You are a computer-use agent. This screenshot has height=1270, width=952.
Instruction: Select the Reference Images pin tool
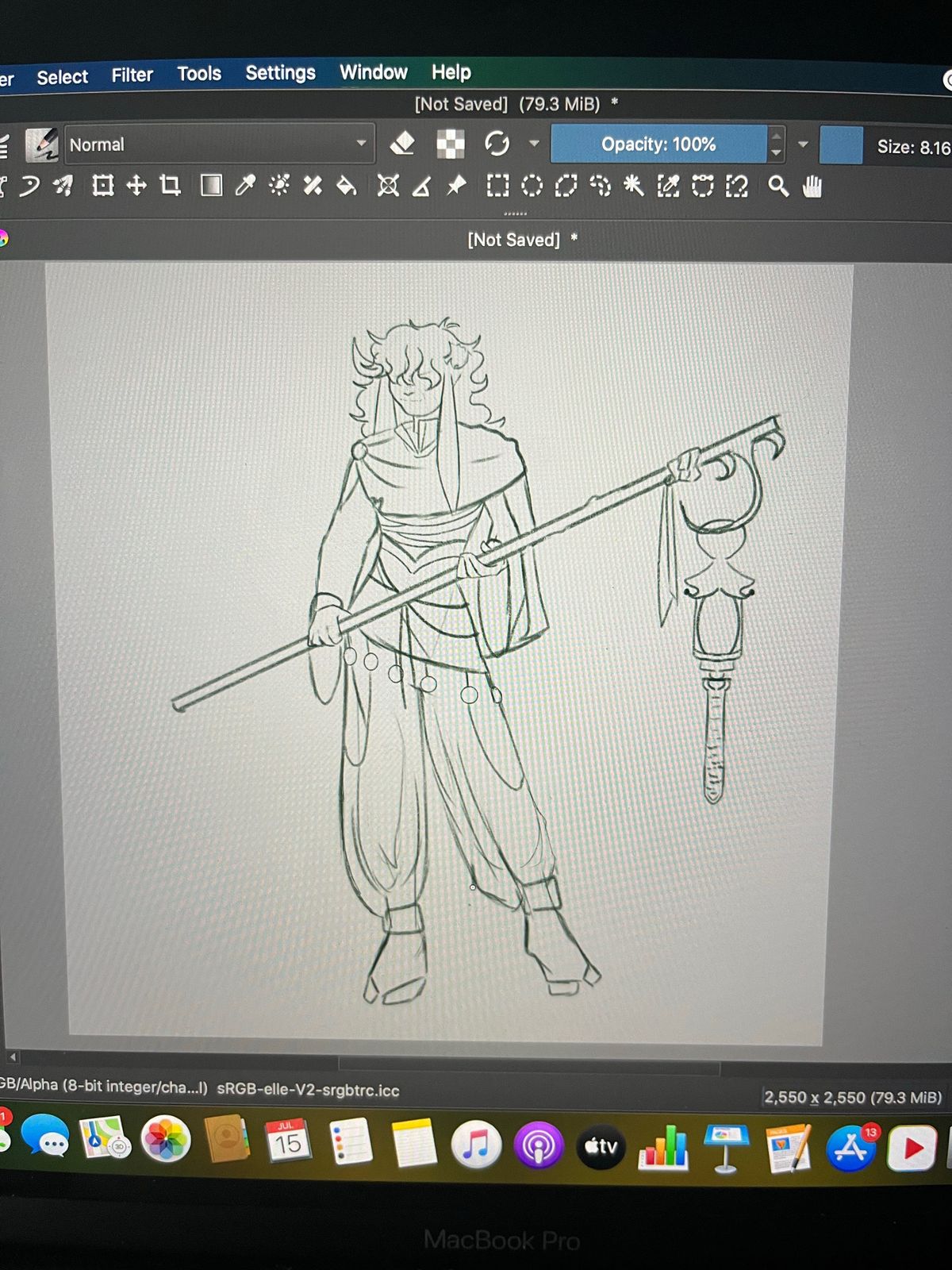456,186
